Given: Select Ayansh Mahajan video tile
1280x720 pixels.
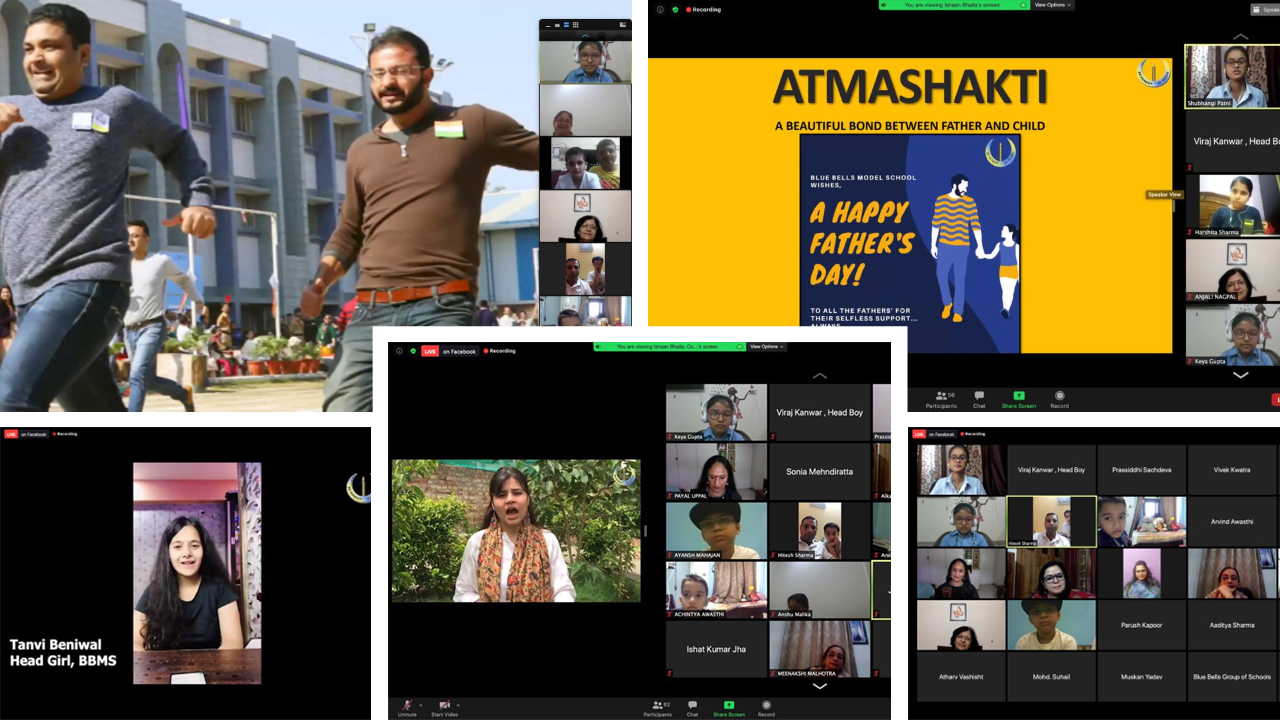Looking at the screenshot, I should pyautogui.click(x=717, y=531).
